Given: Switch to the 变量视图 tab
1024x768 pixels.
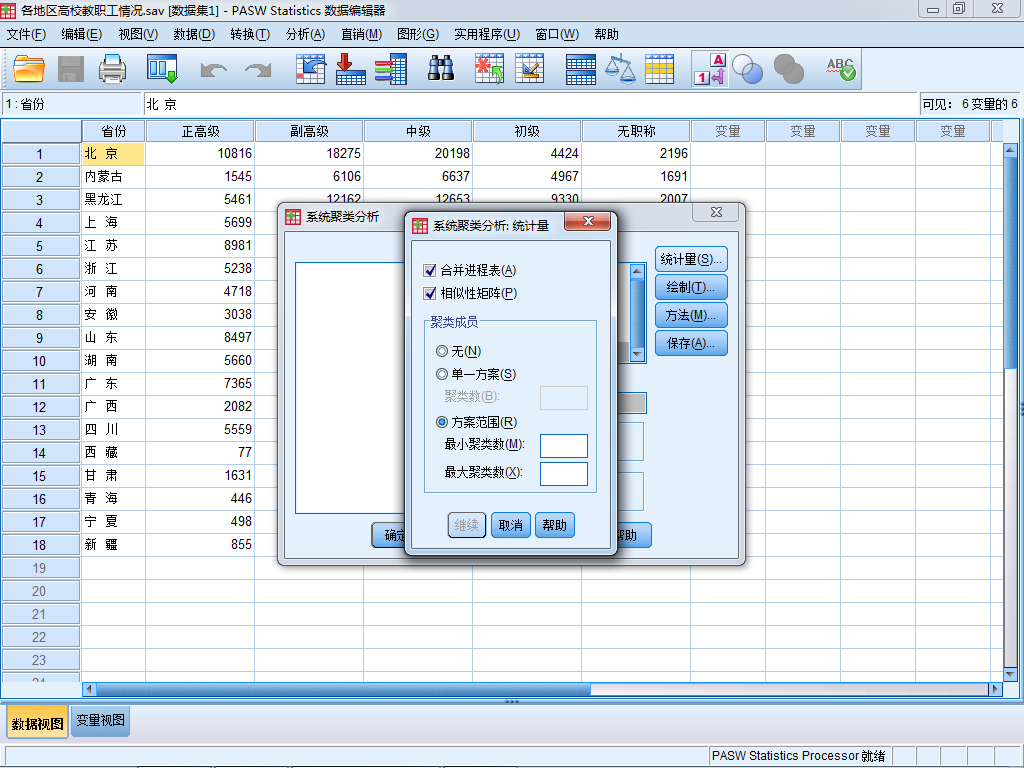Looking at the screenshot, I should pyautogui.click(x=100, y=720).
